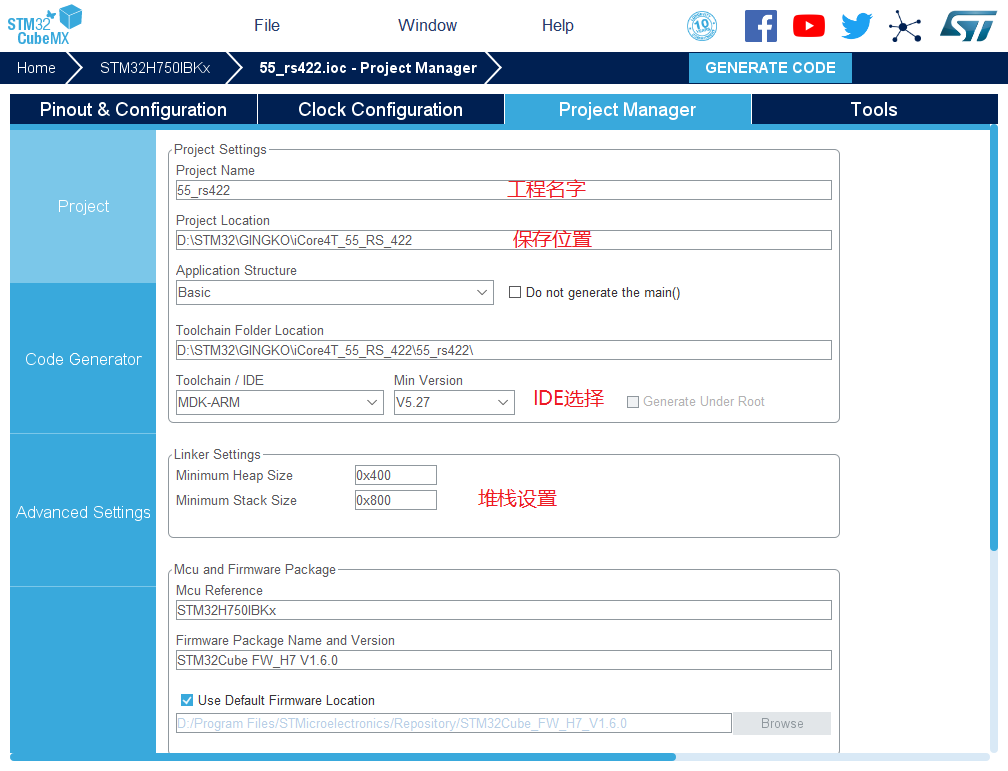Open the Min Version dropdown

pyautogui.click(x=454, y=403)
